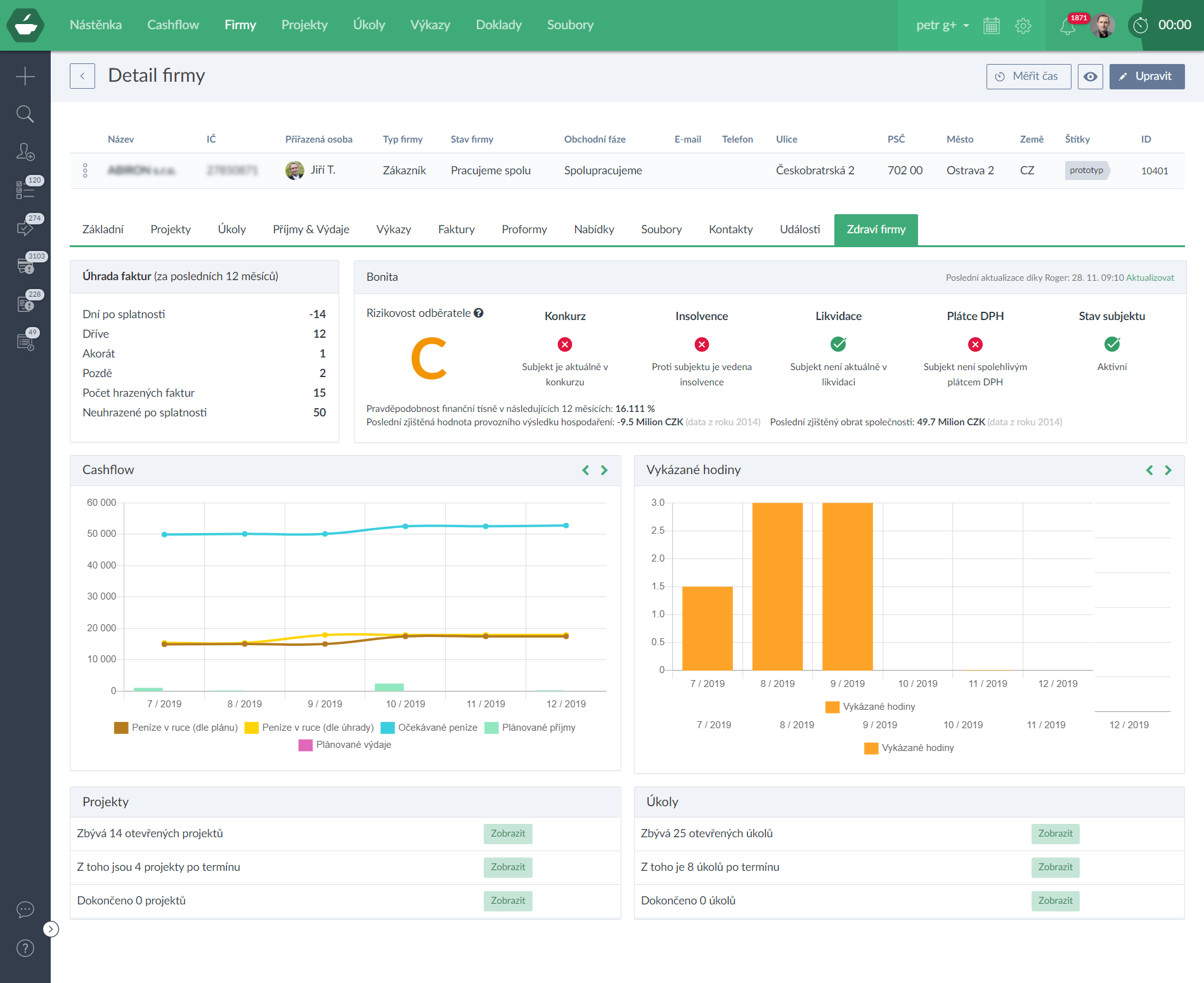Switch to the Faktury tab
The image size is (1204, 983).
coord(456,229)
